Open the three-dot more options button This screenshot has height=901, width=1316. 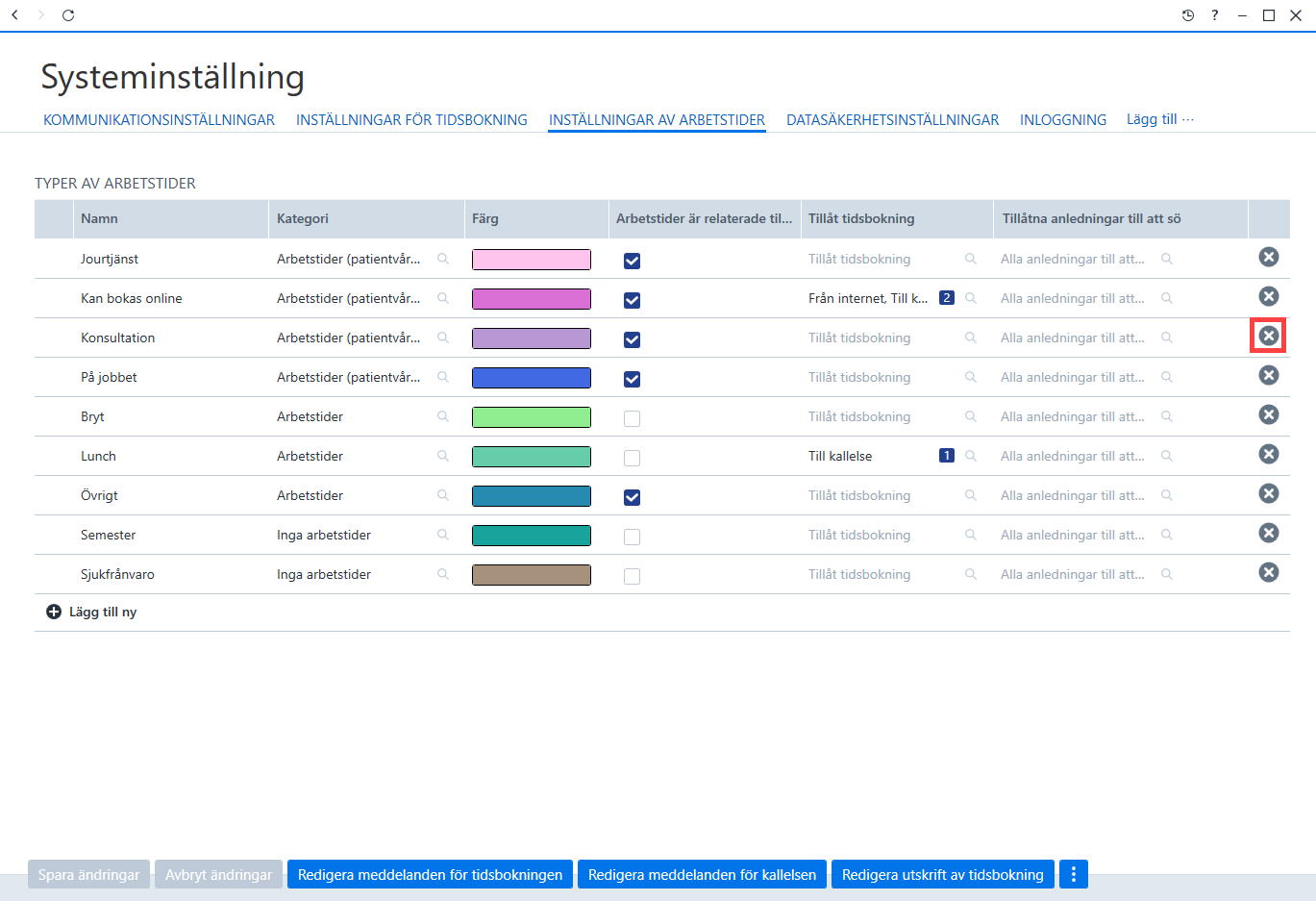click(1073, 874)
